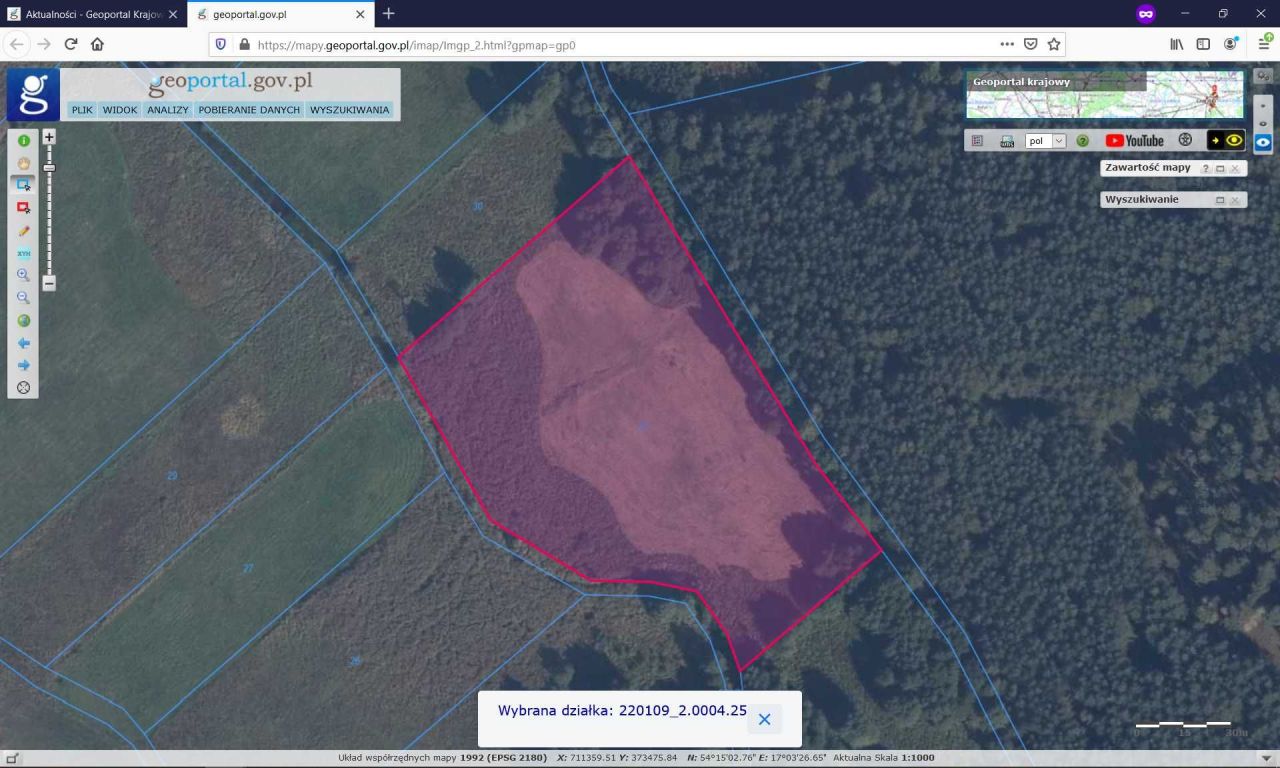Open the WYSZUKIWANIA menu
Viewport: 1280px width, 768px height.
click(x=350, y=110)
